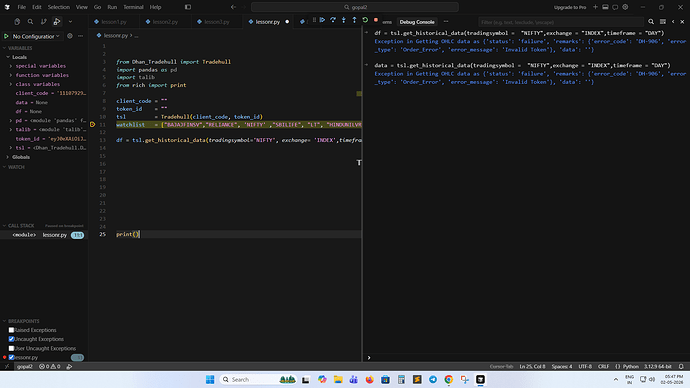Image resolution: width=690 pixels, height=388 pixels.
Task: Select the Debug Console tab
Action: point(417,22)
